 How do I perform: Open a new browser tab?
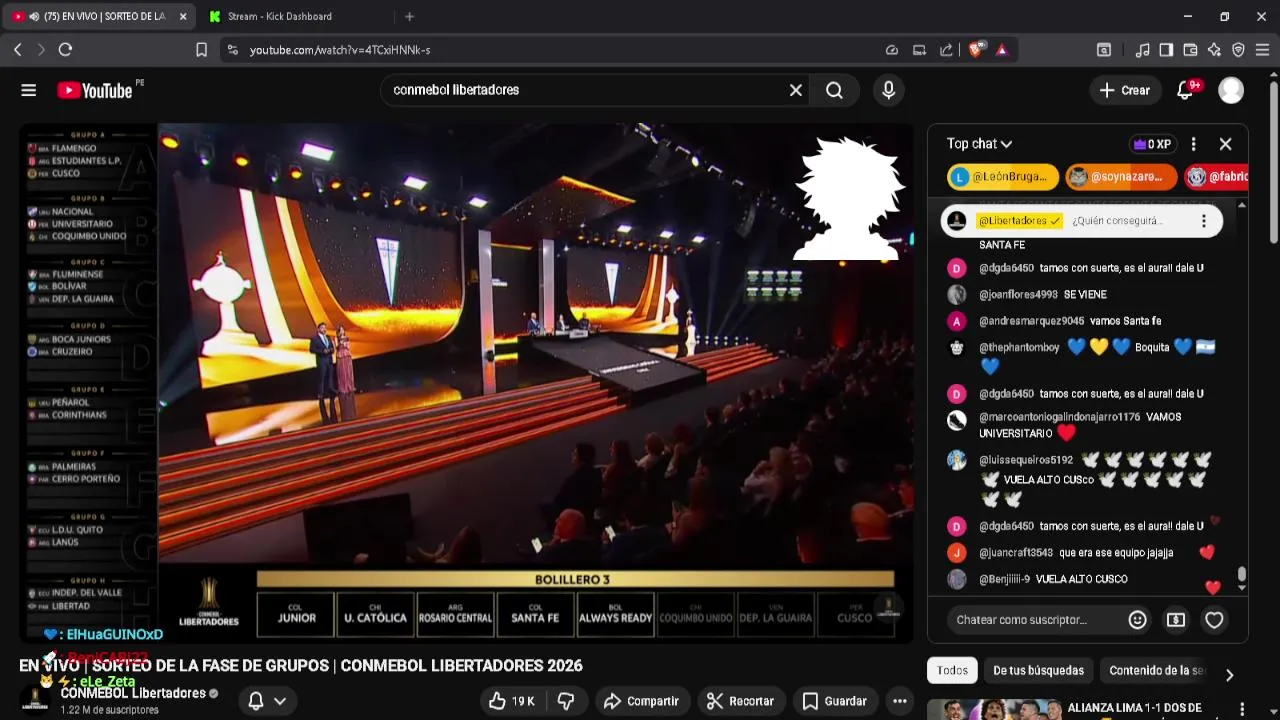(x=409, y=16)
